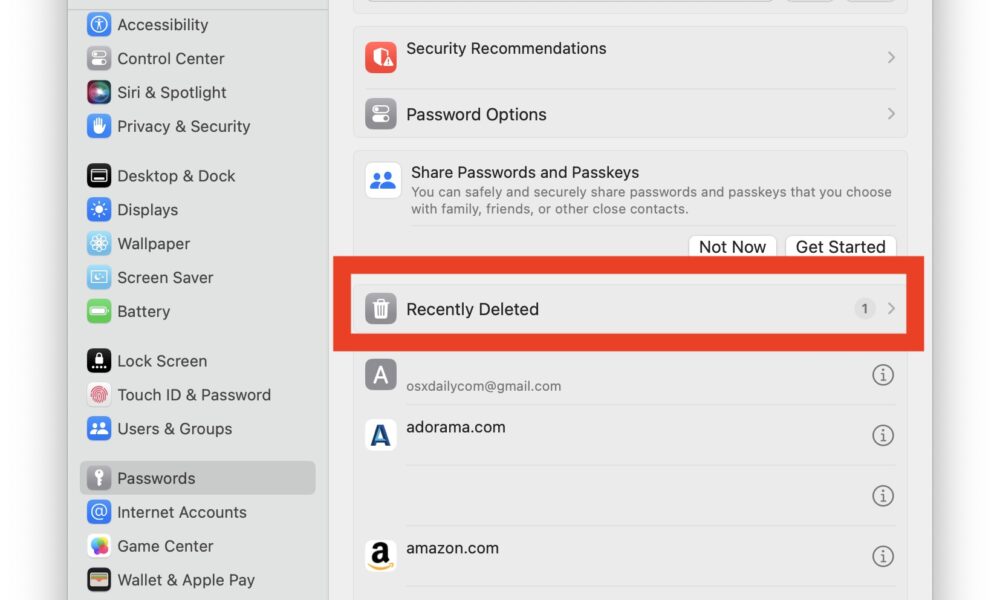
Task: Expand Security Recommendations chevron
Action: 891,57
